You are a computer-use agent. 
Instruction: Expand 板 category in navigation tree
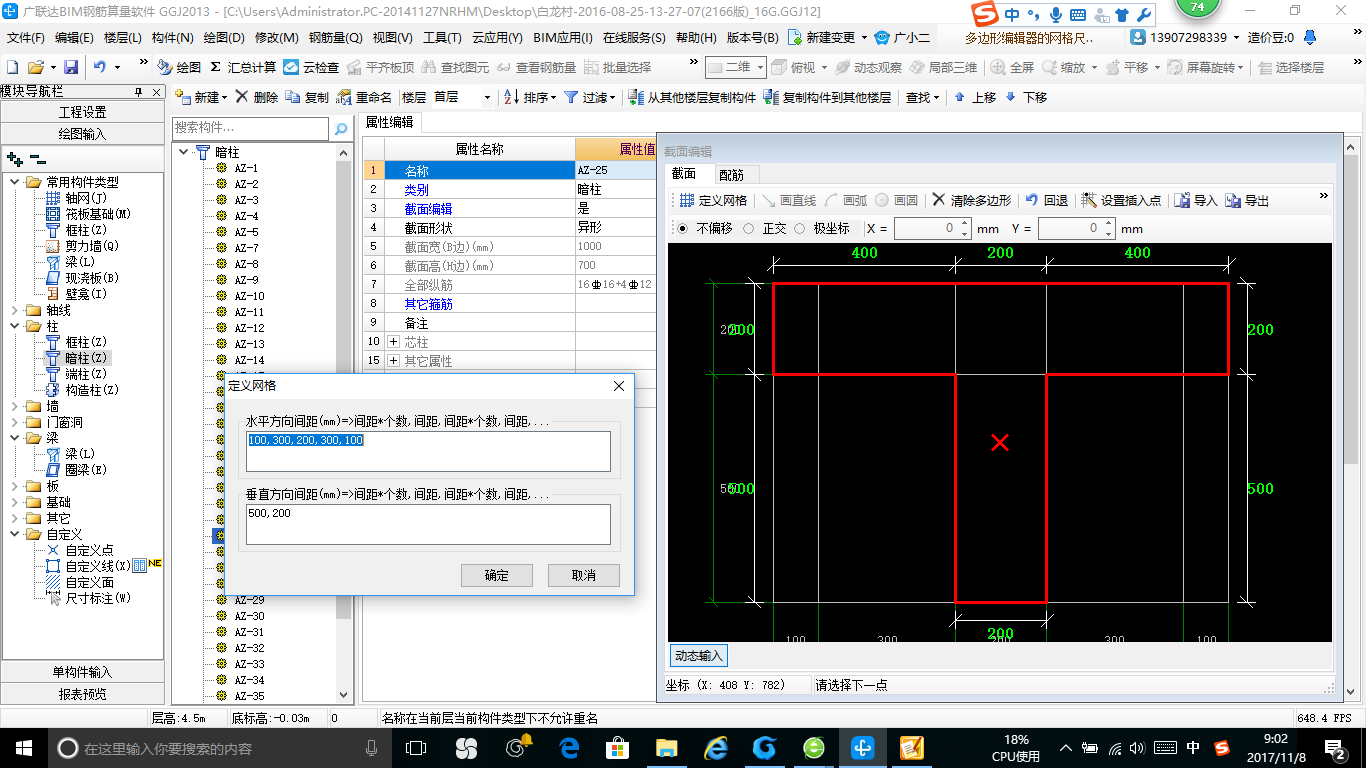14,486
